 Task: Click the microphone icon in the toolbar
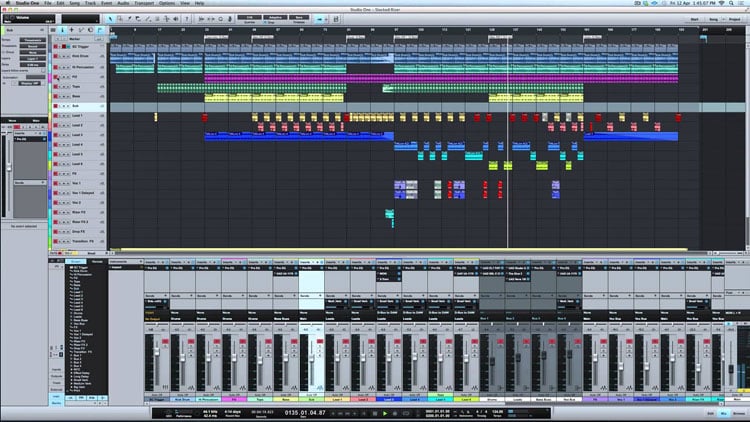[230, 19]
